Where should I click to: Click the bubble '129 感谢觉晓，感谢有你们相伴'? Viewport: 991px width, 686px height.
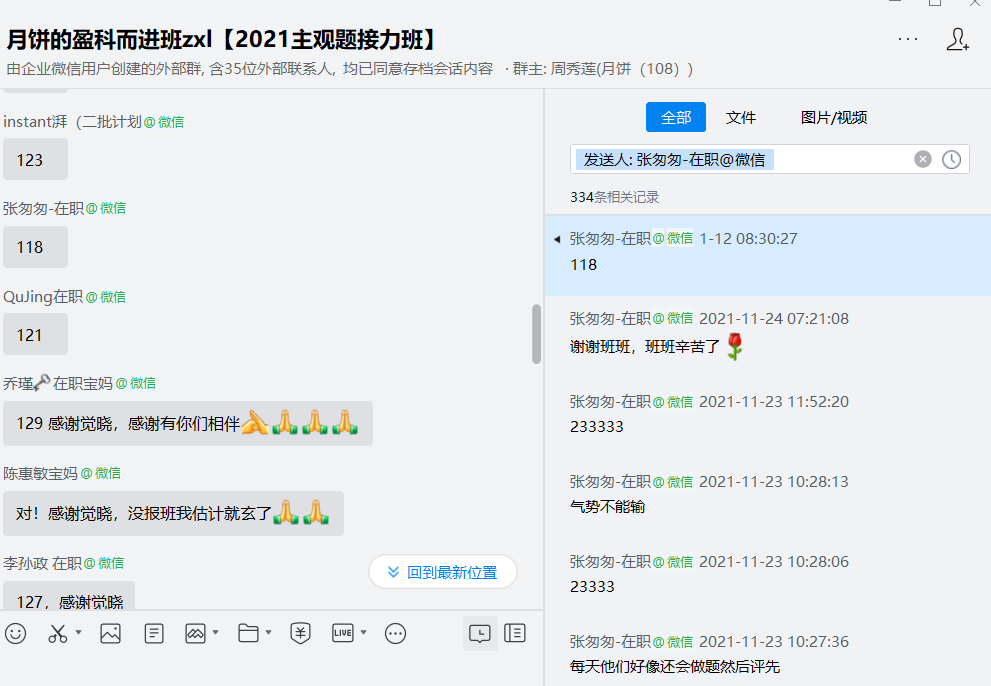coord(188,424)
